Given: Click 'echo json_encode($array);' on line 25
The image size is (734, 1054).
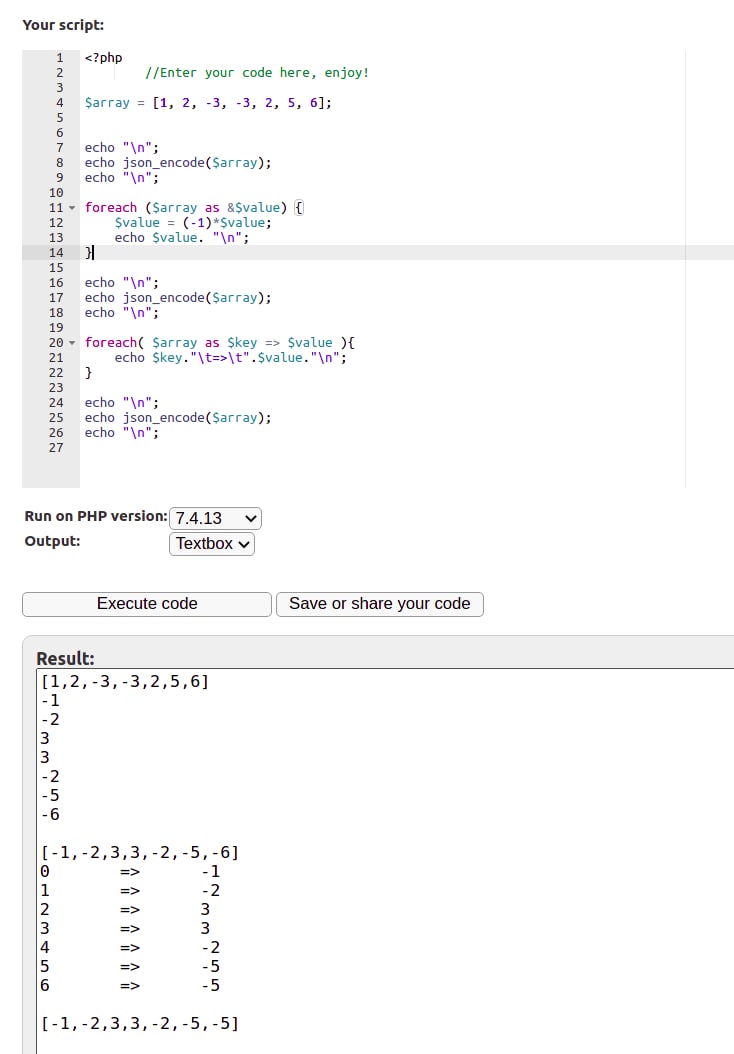Looking at the screenshot, I should (178, 417).
